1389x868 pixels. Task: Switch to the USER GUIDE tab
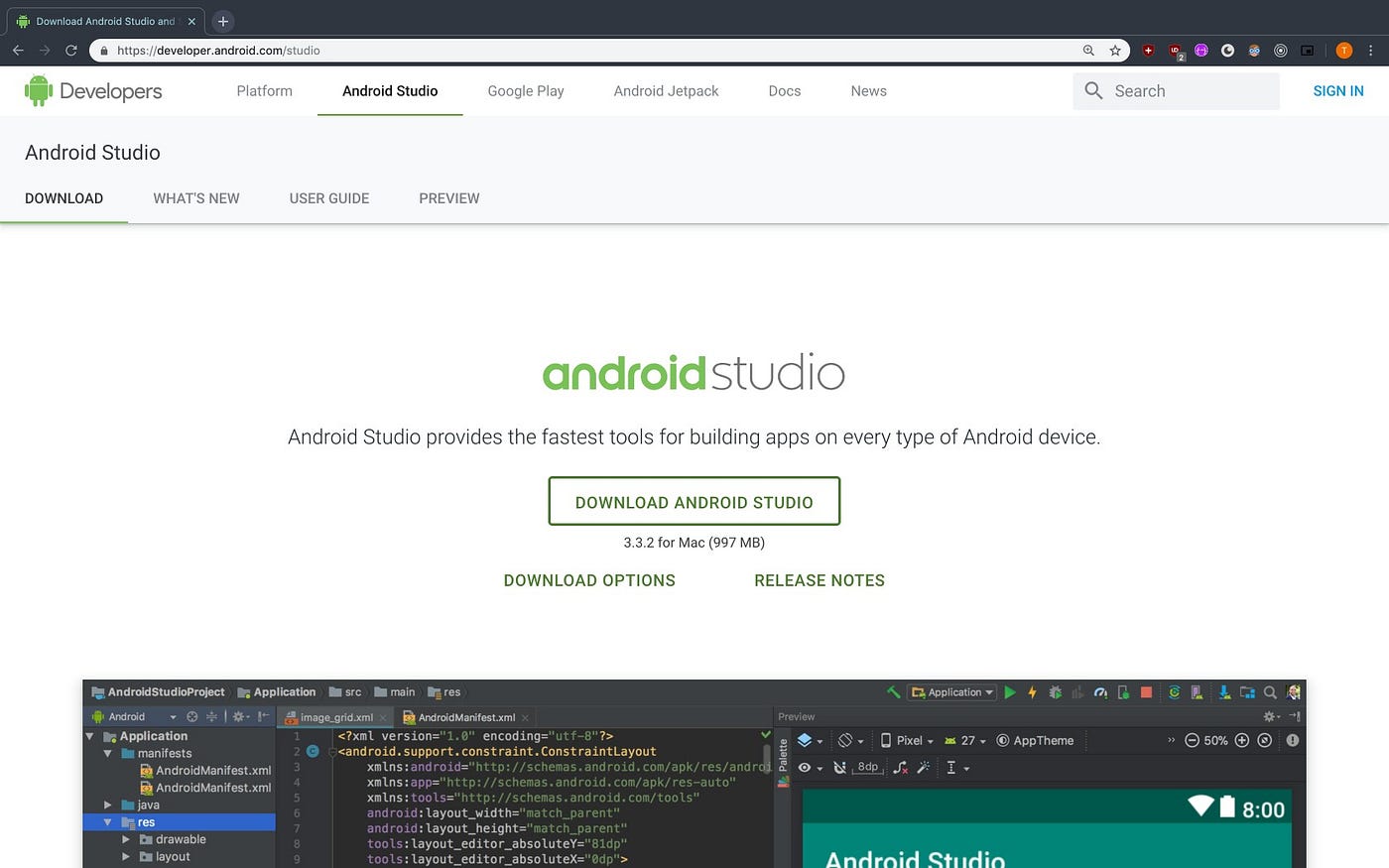click(329, 198)
